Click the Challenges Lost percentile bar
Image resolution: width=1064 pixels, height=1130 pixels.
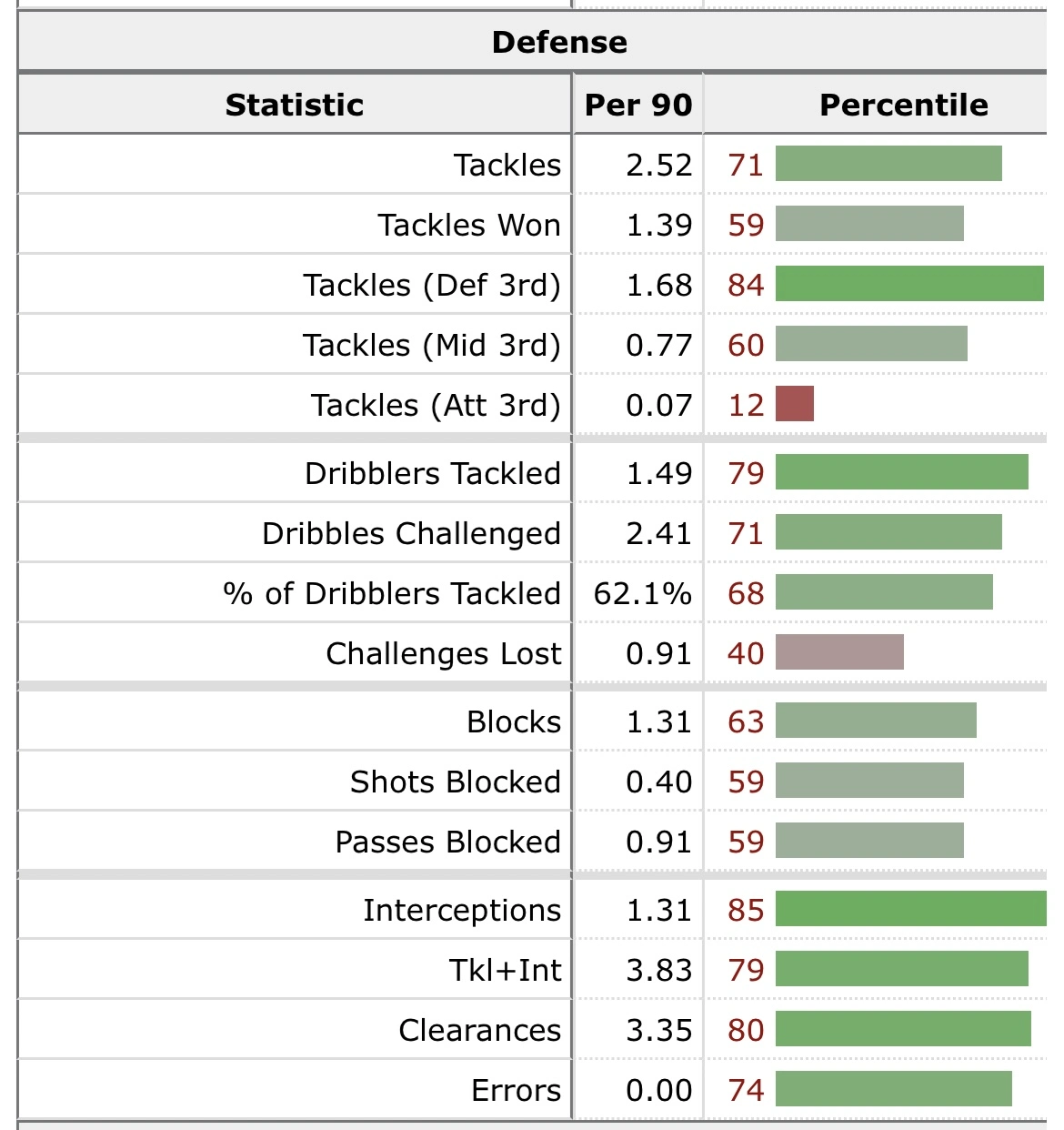click(839, 653)
